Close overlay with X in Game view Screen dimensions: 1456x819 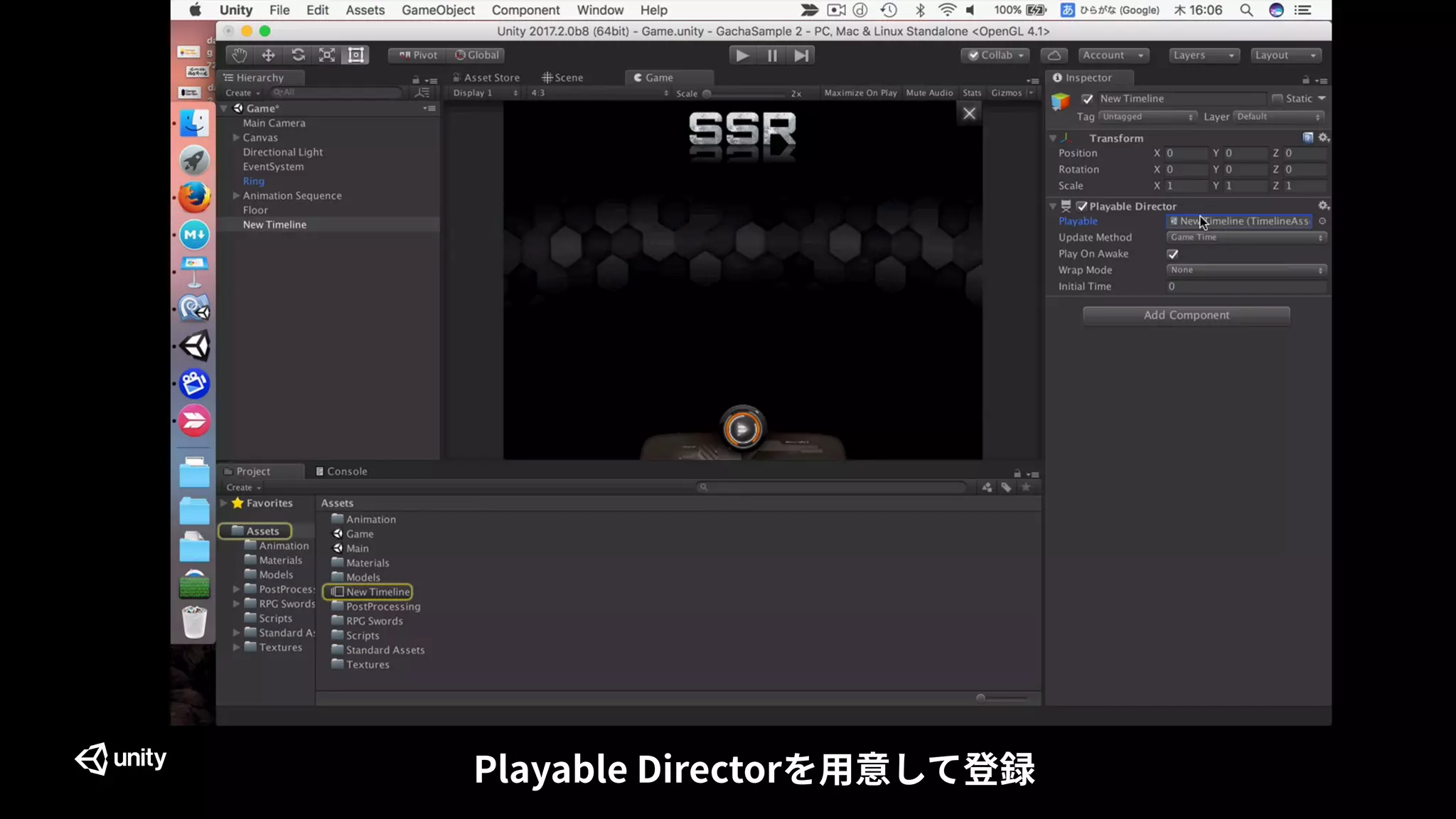(969, 113)
